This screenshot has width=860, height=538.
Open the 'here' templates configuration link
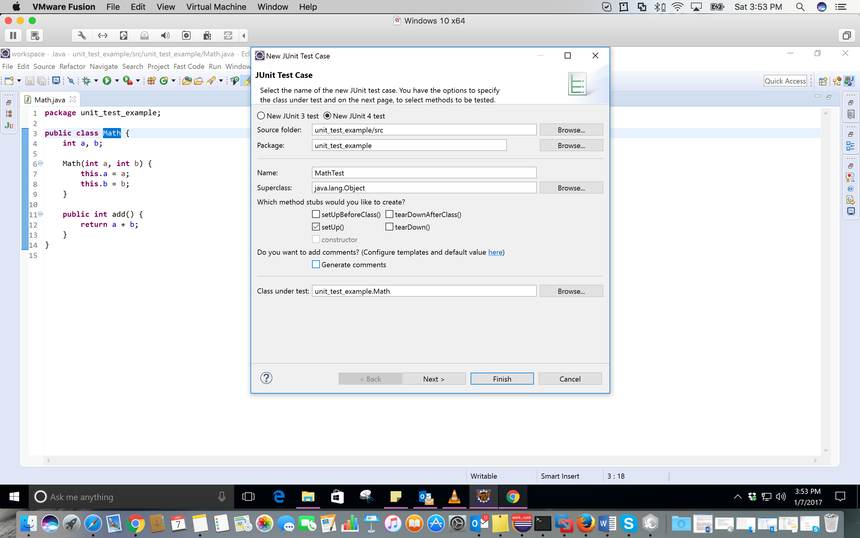pos(496,252)
